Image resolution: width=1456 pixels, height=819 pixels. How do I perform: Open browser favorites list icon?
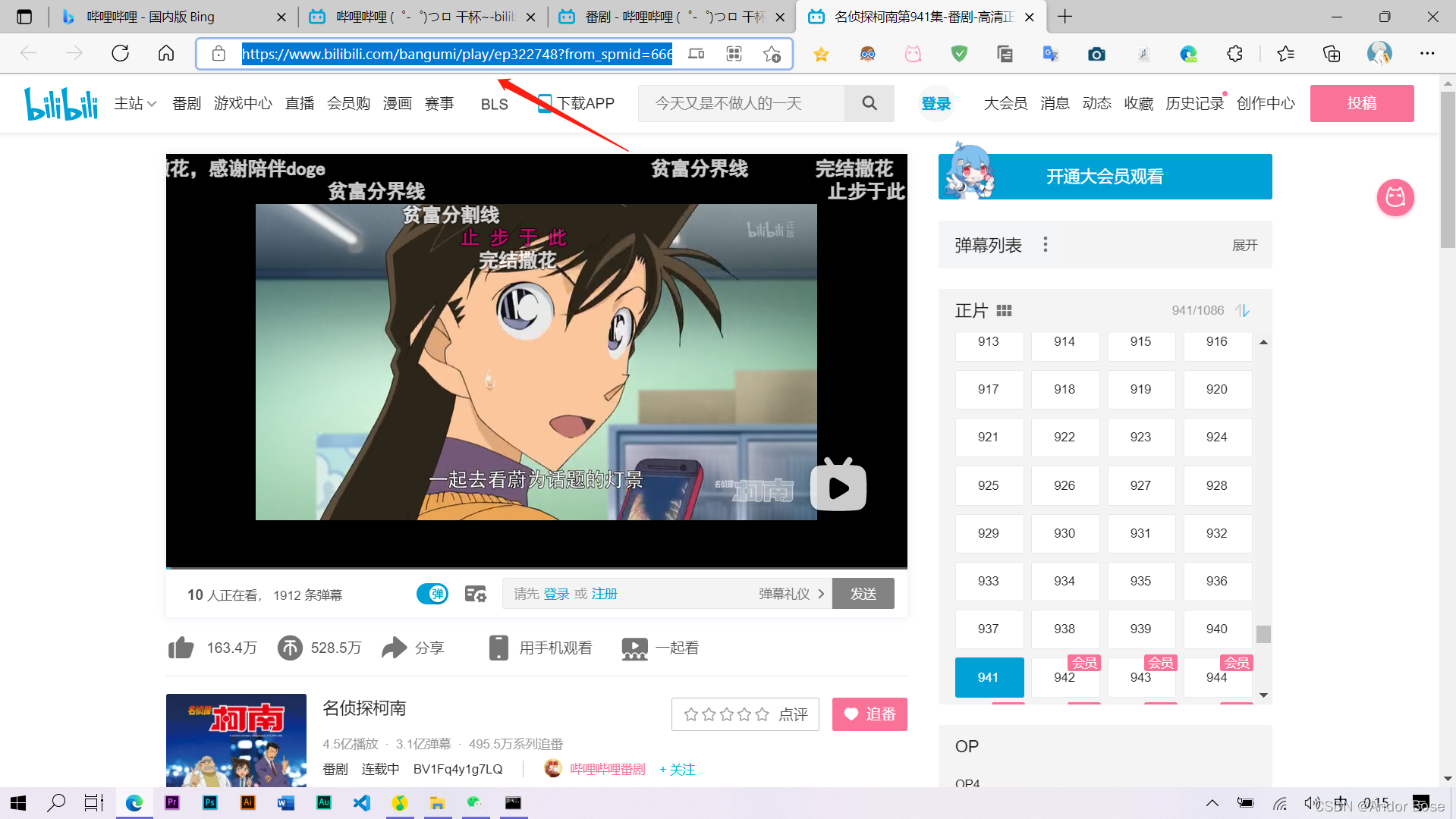pyautogui.click(x=1285, y=54)
